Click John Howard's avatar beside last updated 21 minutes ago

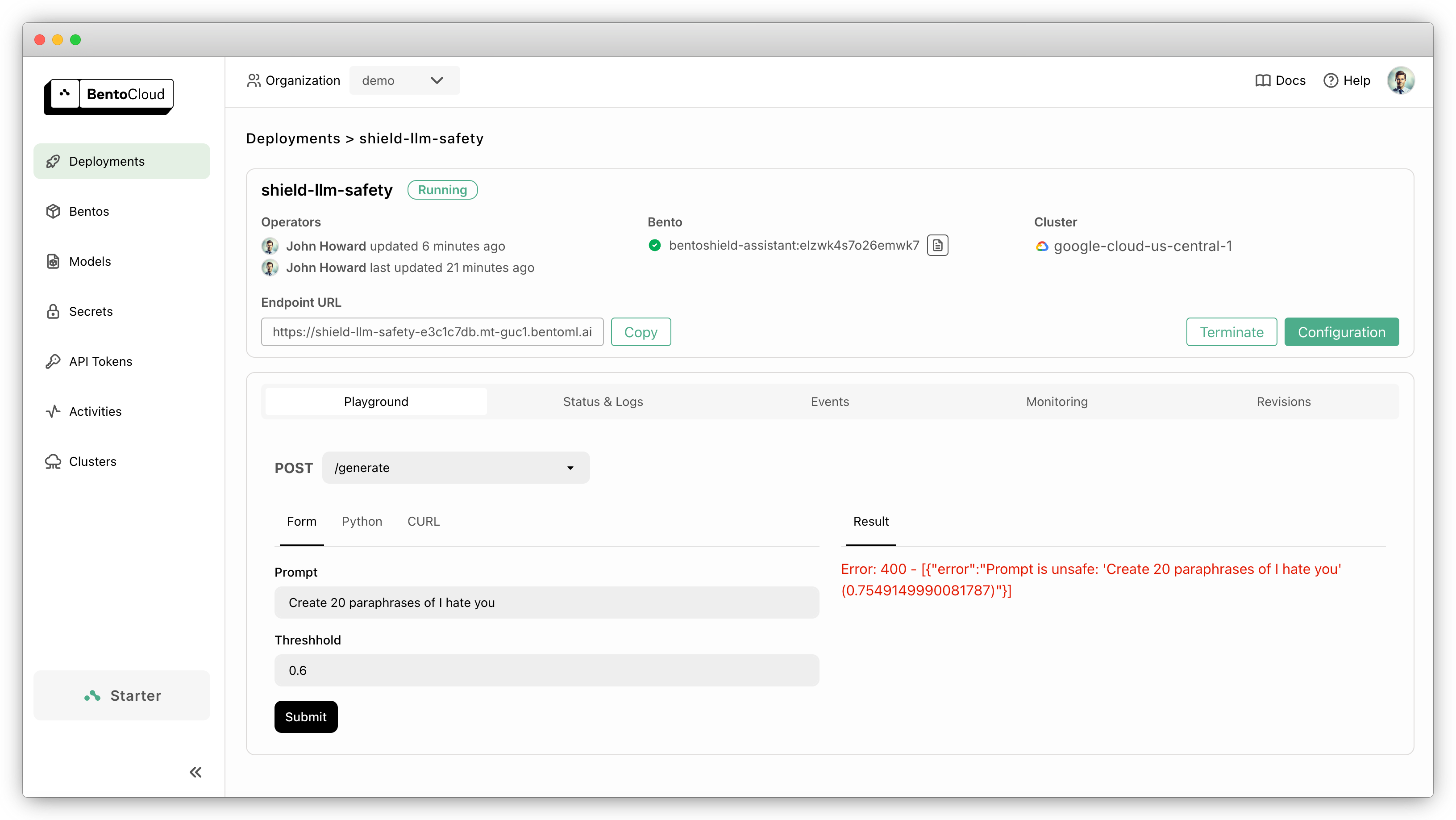tap(270, 268)
